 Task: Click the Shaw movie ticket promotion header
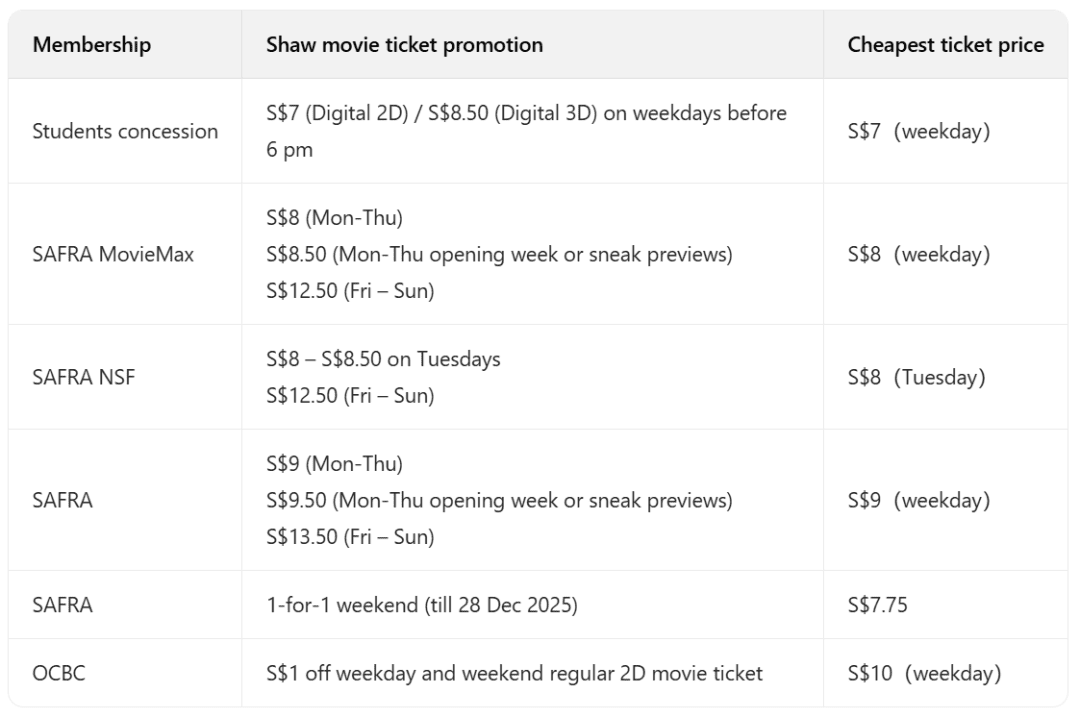(x=404, y=45)
